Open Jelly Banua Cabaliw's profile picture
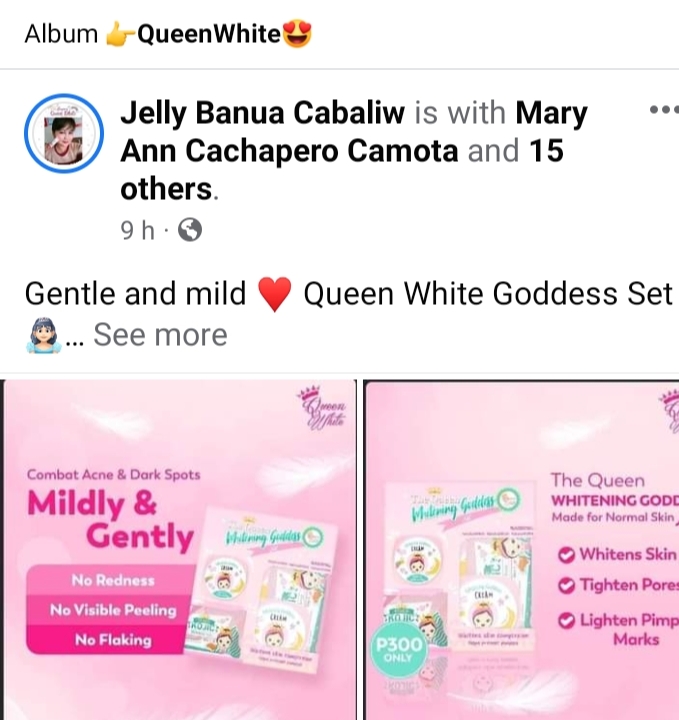 [64, 134]
